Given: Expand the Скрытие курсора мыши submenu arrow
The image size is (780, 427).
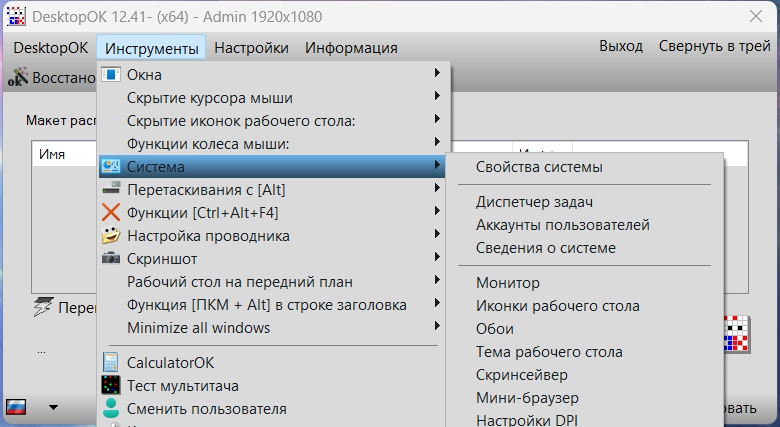Looking at the screenshot, I should pyautogui.click(x=437, y=98).
